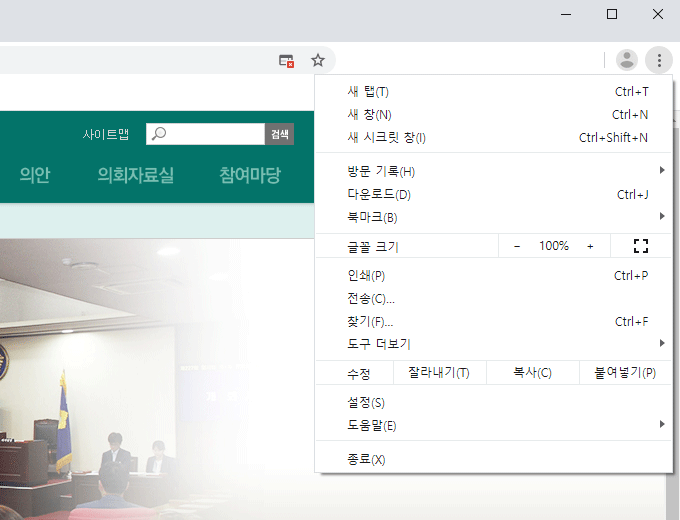Click the magnifier icon in site search
Viewport: 680px width, 520px height.
click(x=159, y=134)
